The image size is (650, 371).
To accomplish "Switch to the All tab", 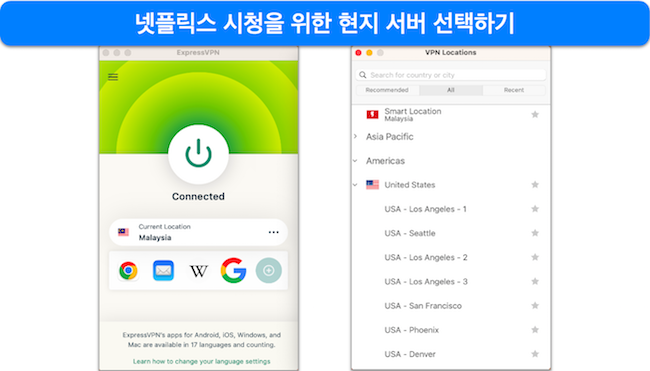I will coord(451,90).
